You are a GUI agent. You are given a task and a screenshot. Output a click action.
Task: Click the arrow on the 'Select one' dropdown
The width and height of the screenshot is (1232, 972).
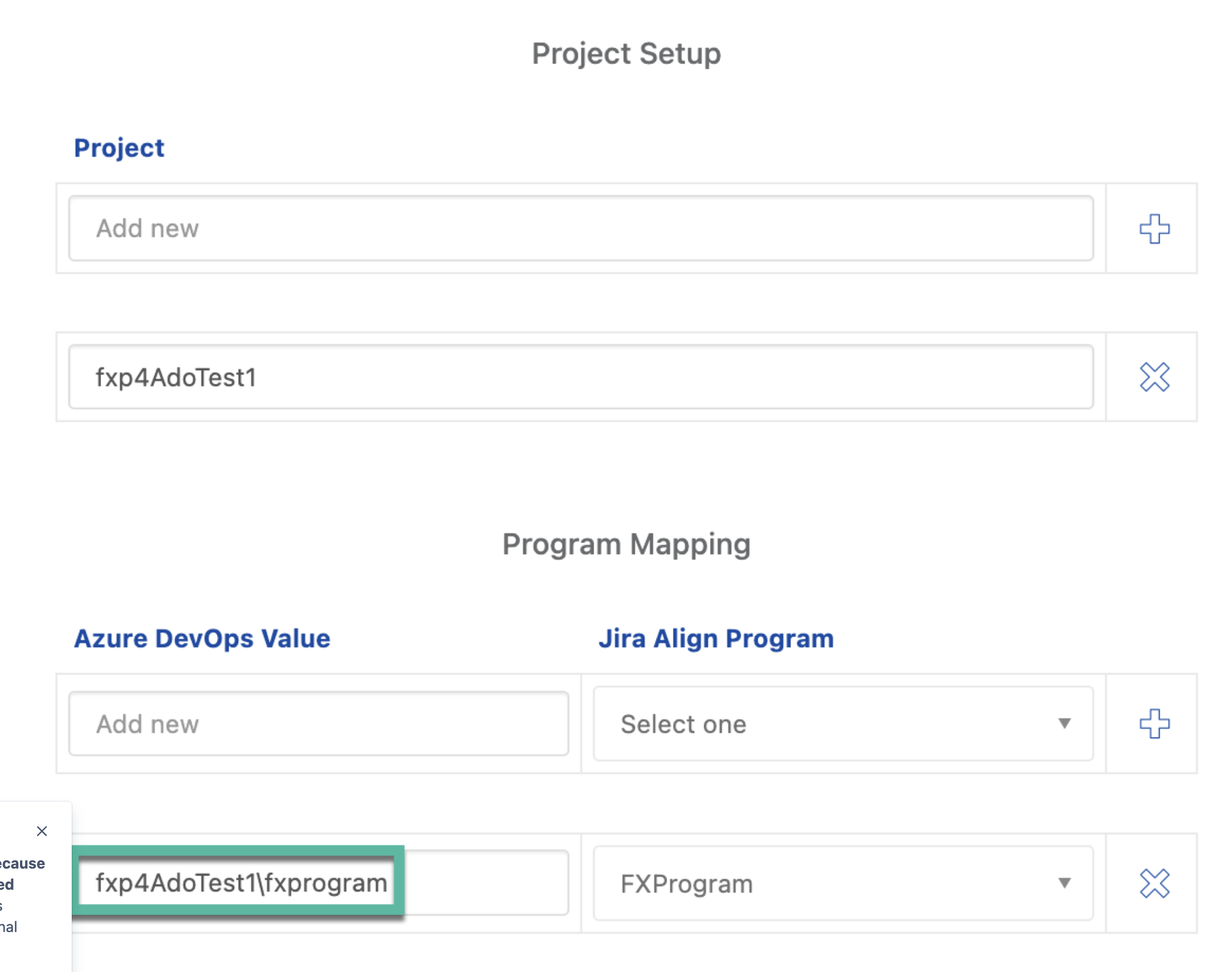pyautogui.click(x=1064, y=723)
